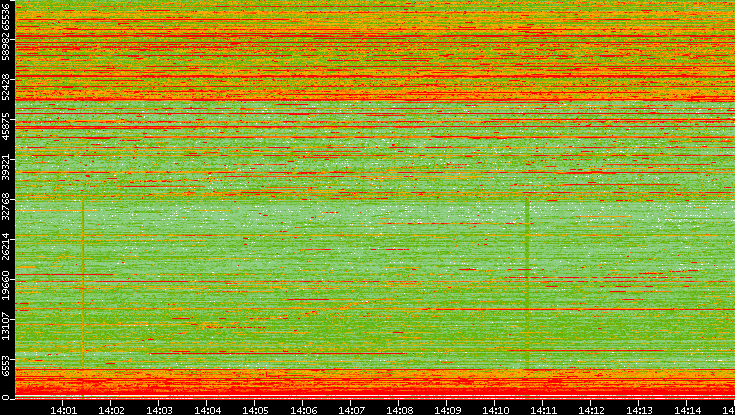Click the 65536 y-axis label
Image resolution: width=735 pixels, height=415 pixels.
tap(6, 16)
